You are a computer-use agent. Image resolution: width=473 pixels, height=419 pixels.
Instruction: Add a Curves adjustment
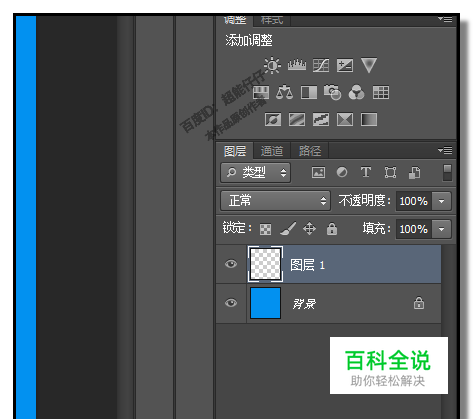(321, 65)
